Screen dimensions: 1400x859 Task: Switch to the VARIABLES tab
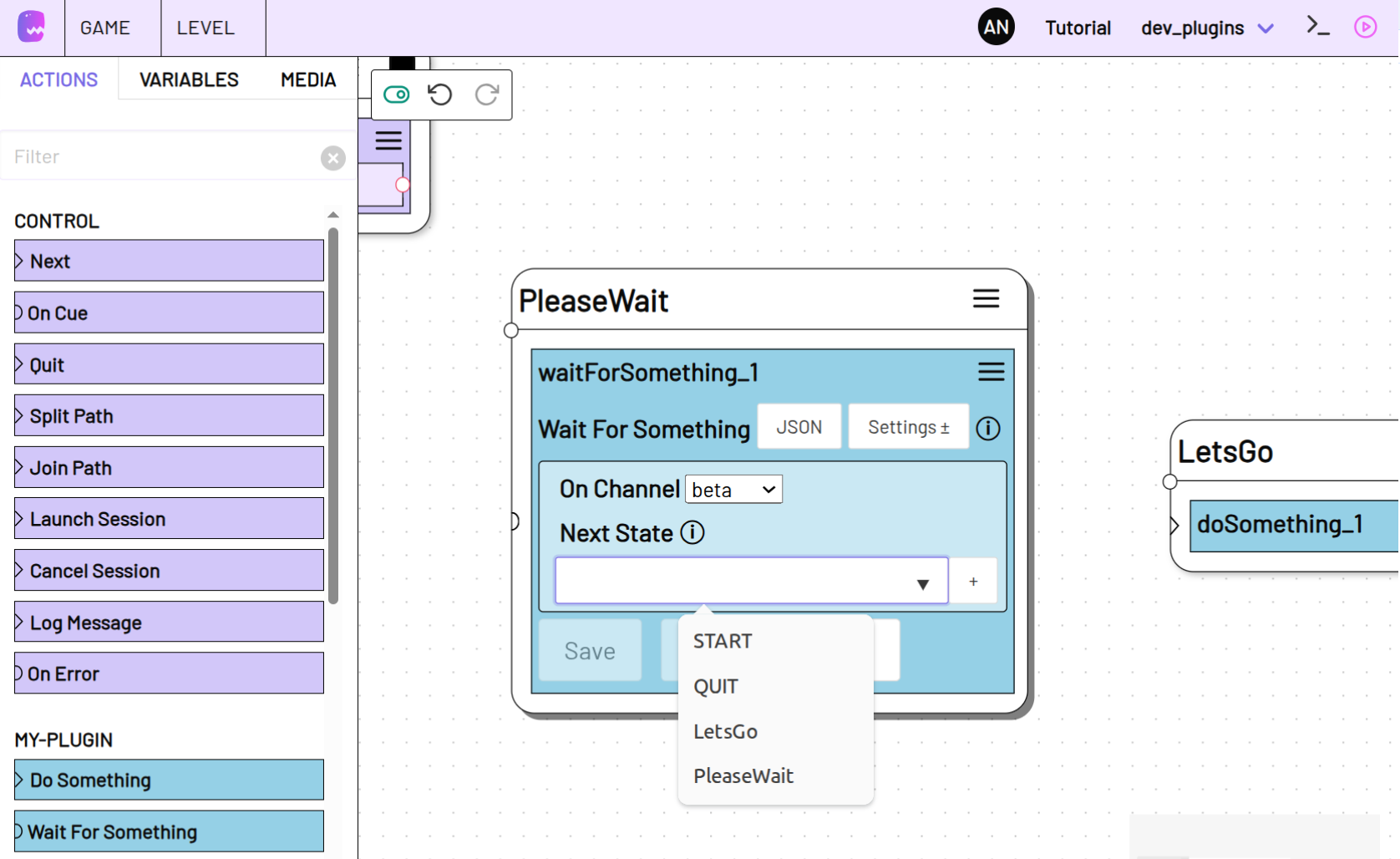(x=189, y=80)
